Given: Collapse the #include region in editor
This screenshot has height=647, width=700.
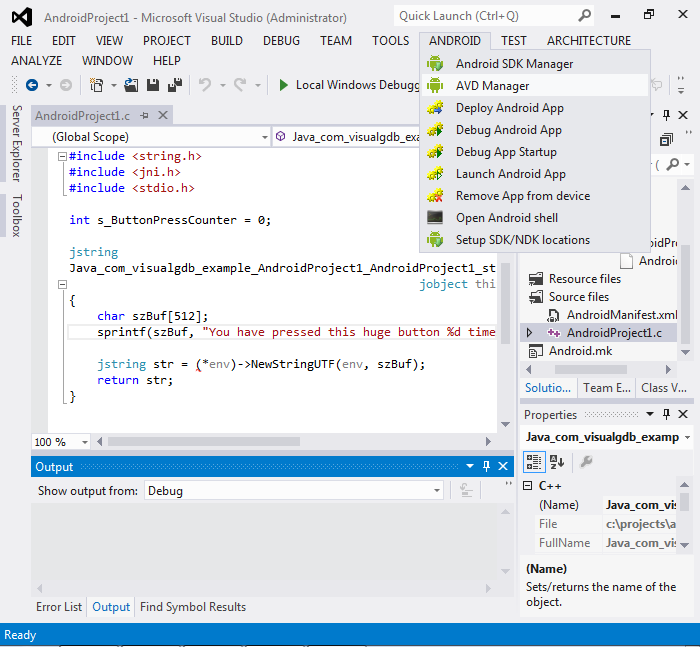Looking at the screenshot, I should pos(62,156).
